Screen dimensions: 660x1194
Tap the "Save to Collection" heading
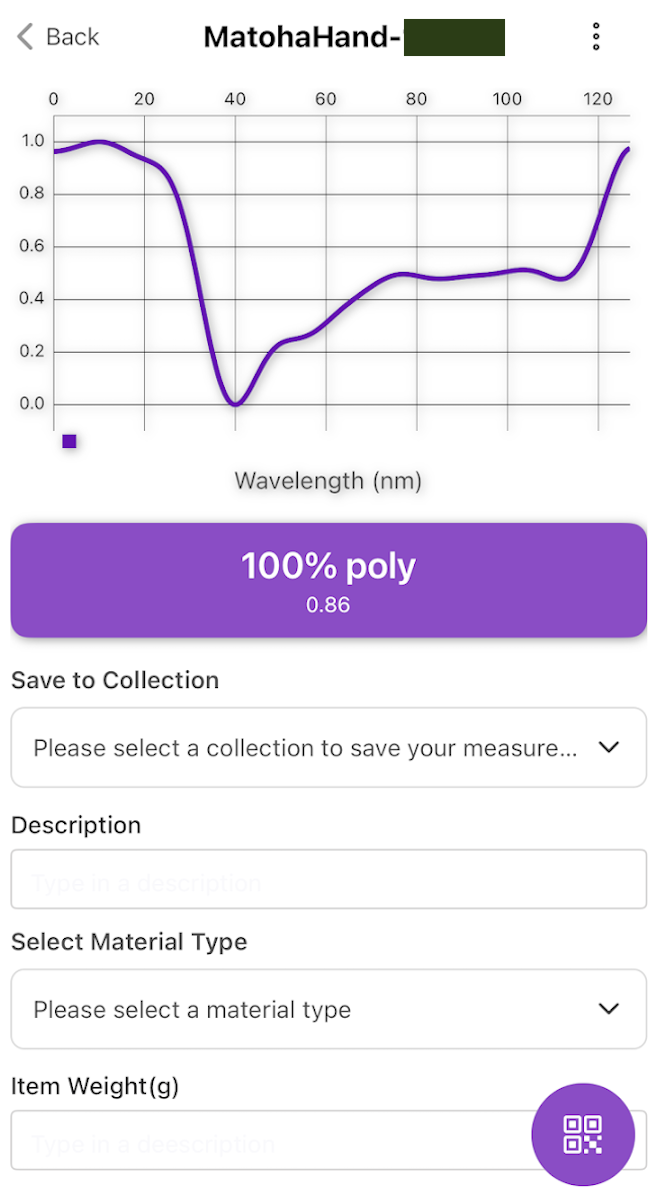tap(115, 680)
